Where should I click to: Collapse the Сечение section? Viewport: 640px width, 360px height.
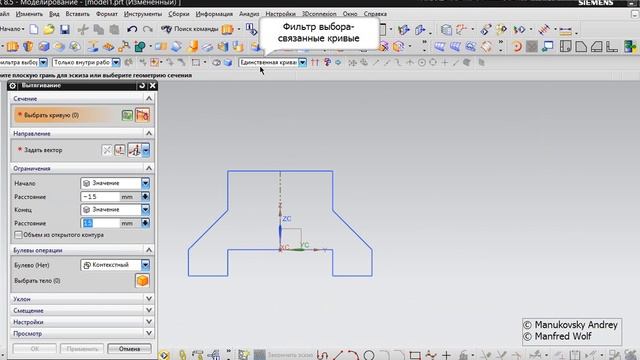149,99
